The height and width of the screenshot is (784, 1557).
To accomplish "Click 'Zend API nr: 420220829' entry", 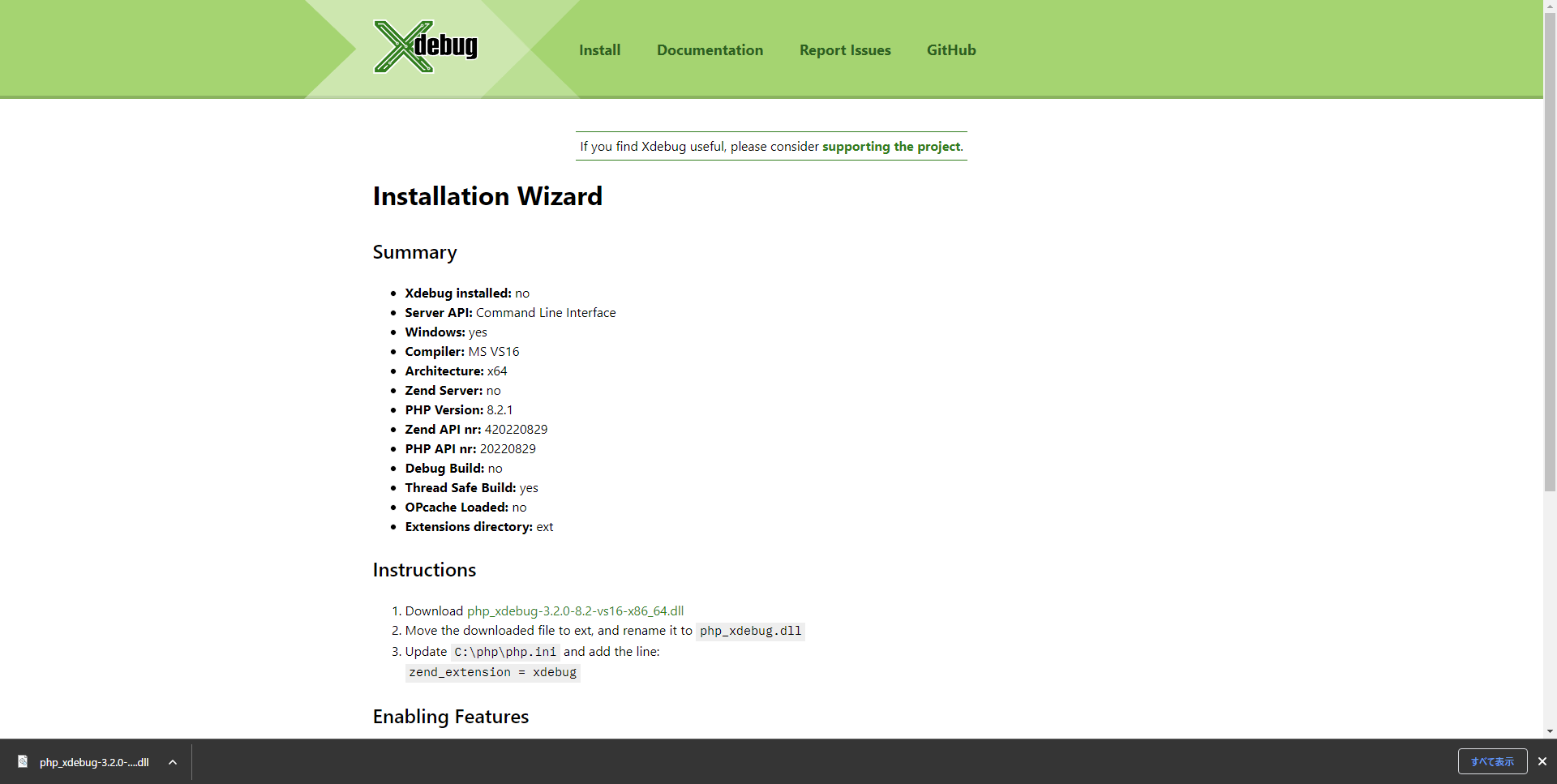I will 476,430.
